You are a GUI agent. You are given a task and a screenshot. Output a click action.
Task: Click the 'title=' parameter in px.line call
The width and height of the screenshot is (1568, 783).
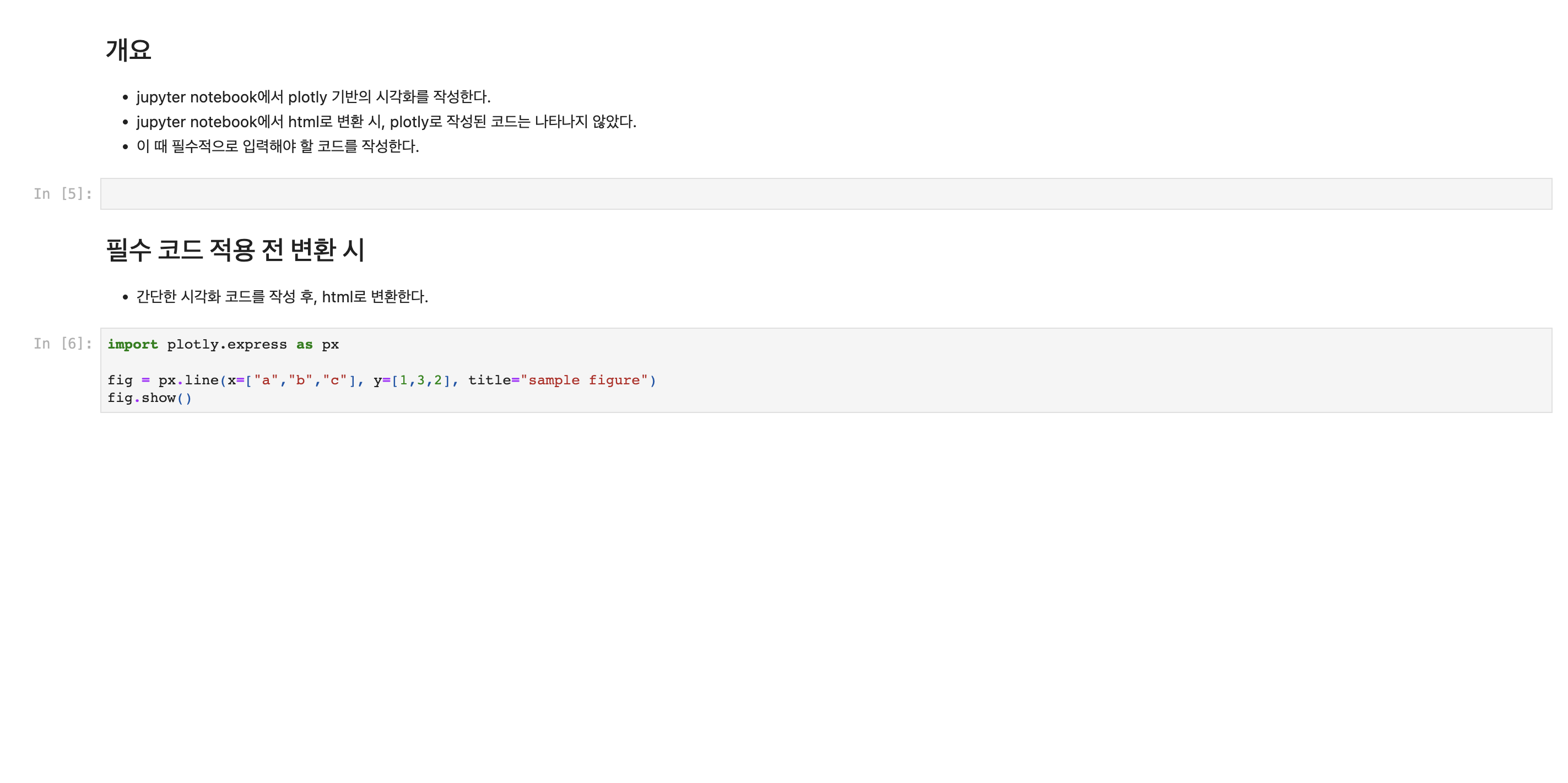click(x=494, y=380)
